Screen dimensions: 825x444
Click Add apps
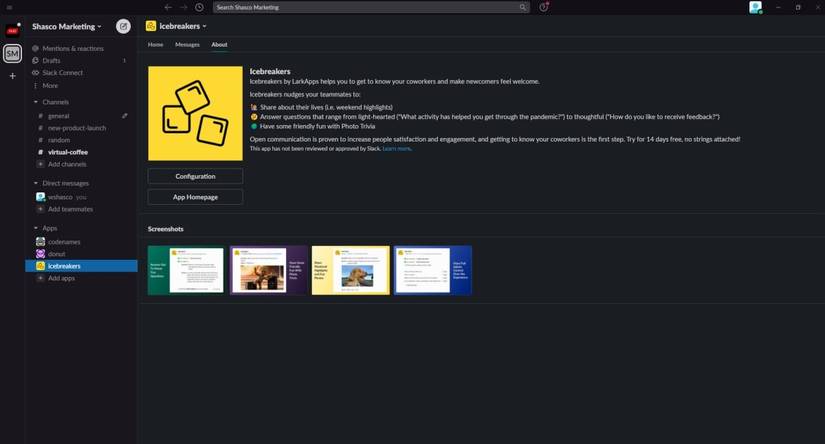pyautogui.click(x=61, y=278)
